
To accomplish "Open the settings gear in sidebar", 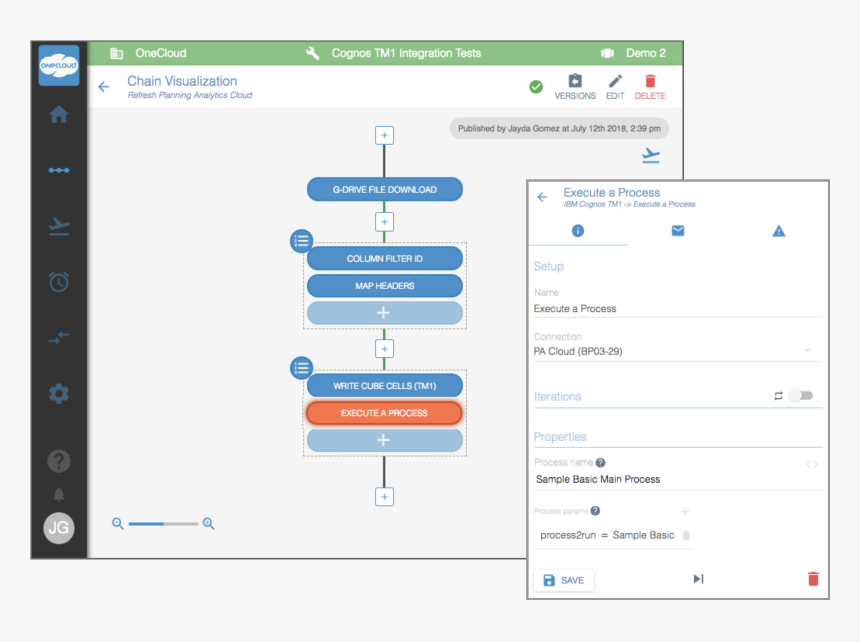I will tap(59, 394).
